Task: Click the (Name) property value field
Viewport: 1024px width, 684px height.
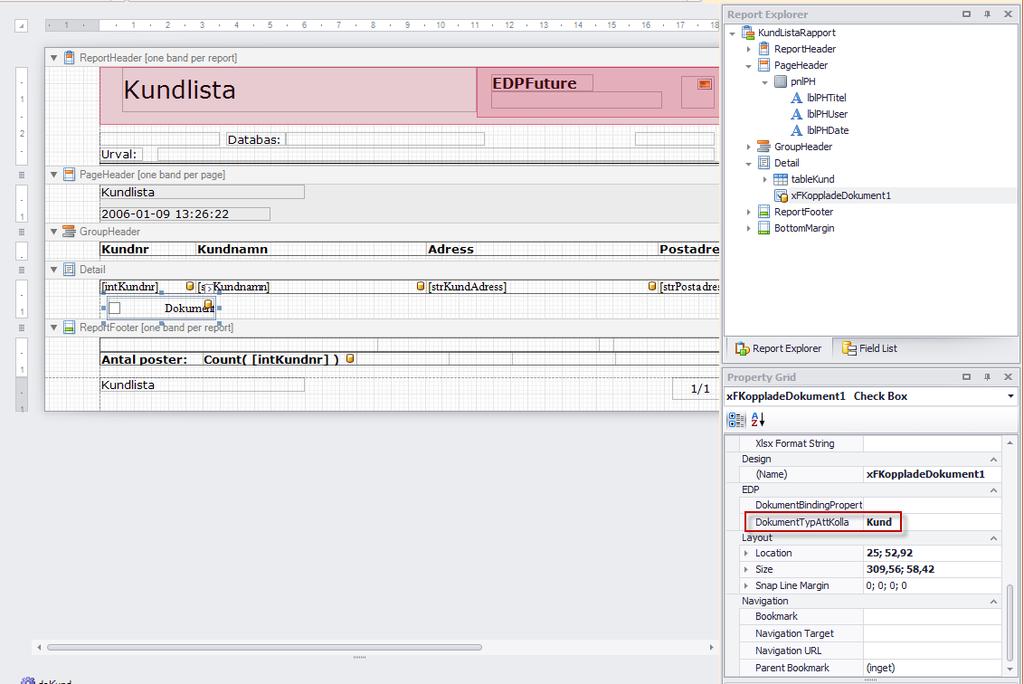Action: [932, 474]
